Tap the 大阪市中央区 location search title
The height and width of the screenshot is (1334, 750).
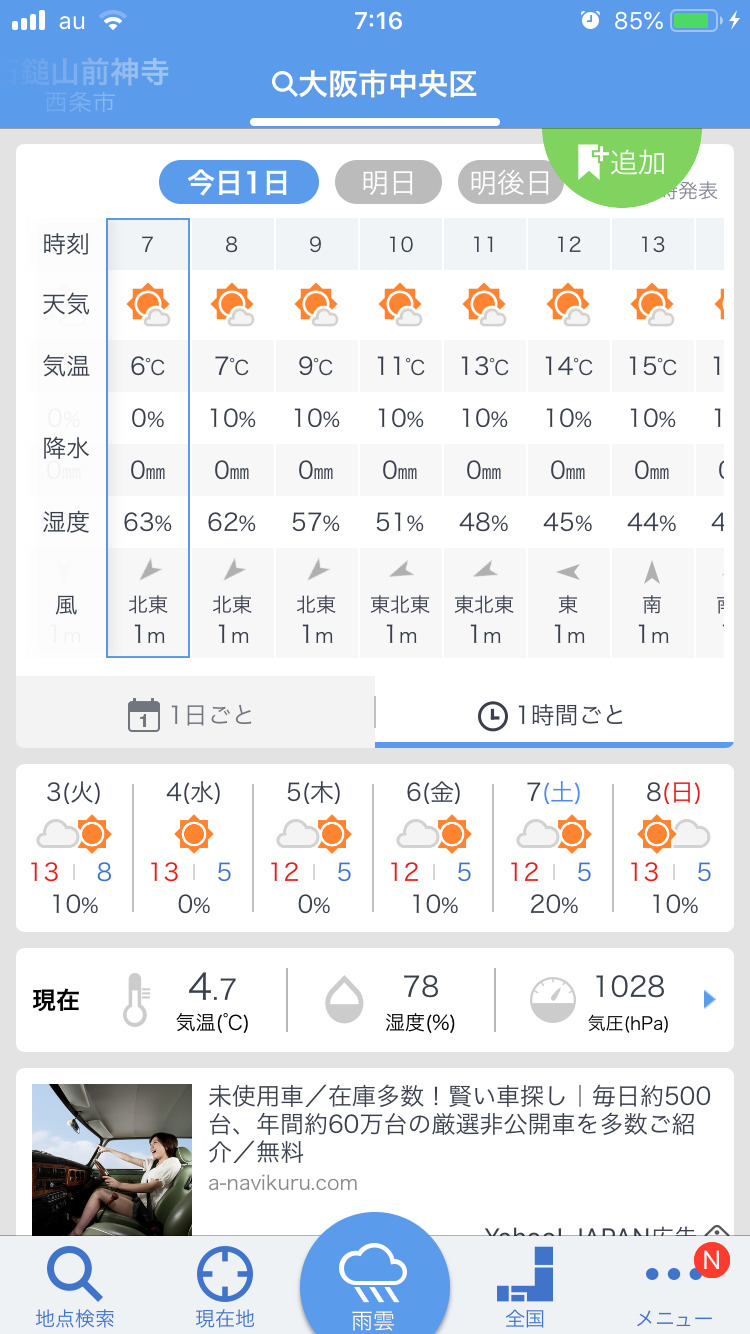tap(375, 85)
